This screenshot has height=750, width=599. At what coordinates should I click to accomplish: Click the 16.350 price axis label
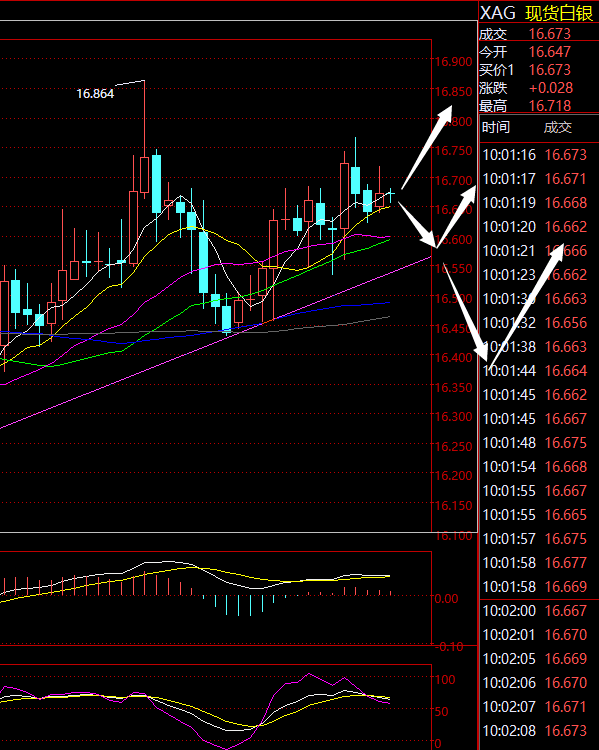pyautogui.click(x=453, y=387)
